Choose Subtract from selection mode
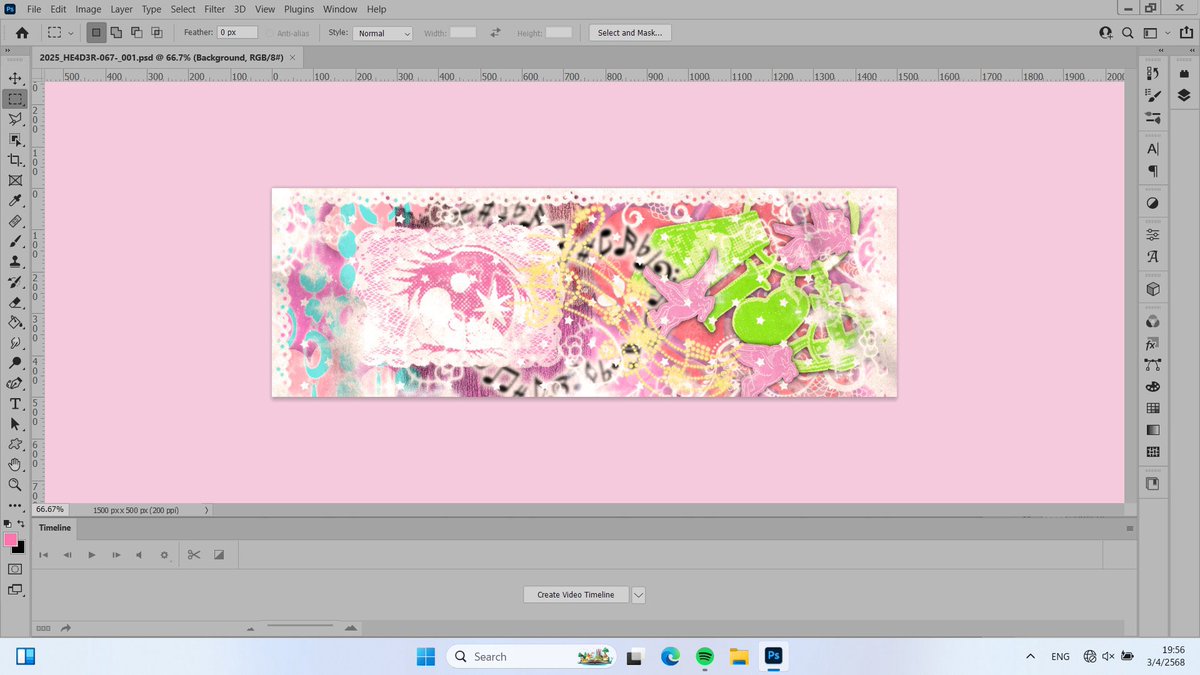Image resolution: width=1200 pixels, height=675 pixels. (135, 33)
